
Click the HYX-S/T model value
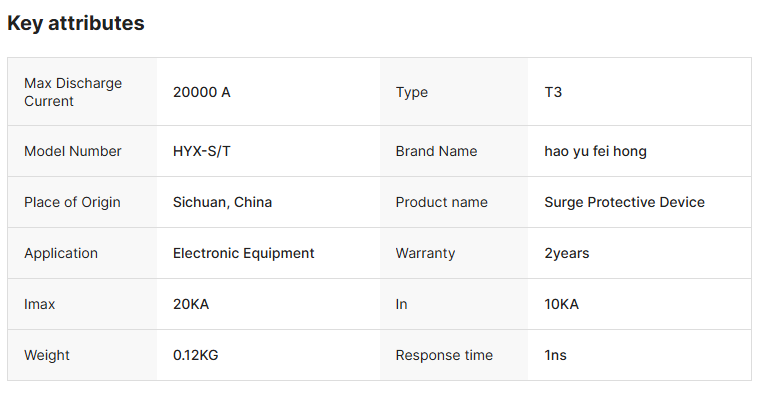(x=202, y=151)
